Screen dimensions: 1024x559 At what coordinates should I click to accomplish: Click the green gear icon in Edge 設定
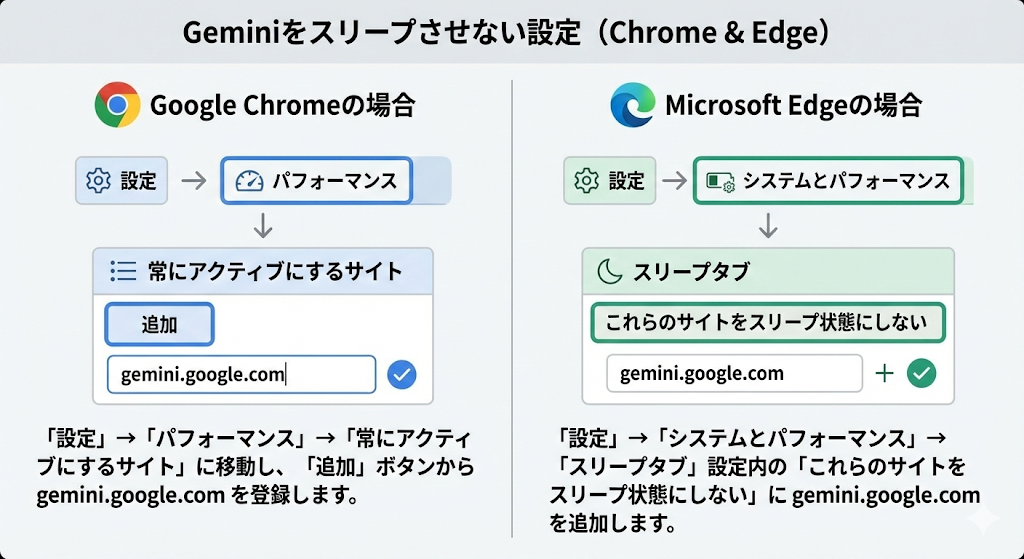587,181
